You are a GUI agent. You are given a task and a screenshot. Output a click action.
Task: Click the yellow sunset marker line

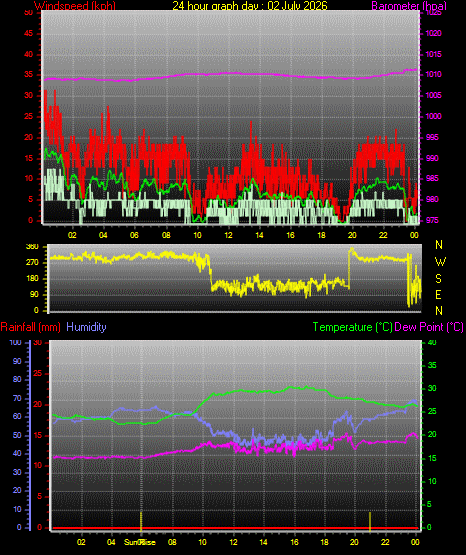(x=370, y=521)
